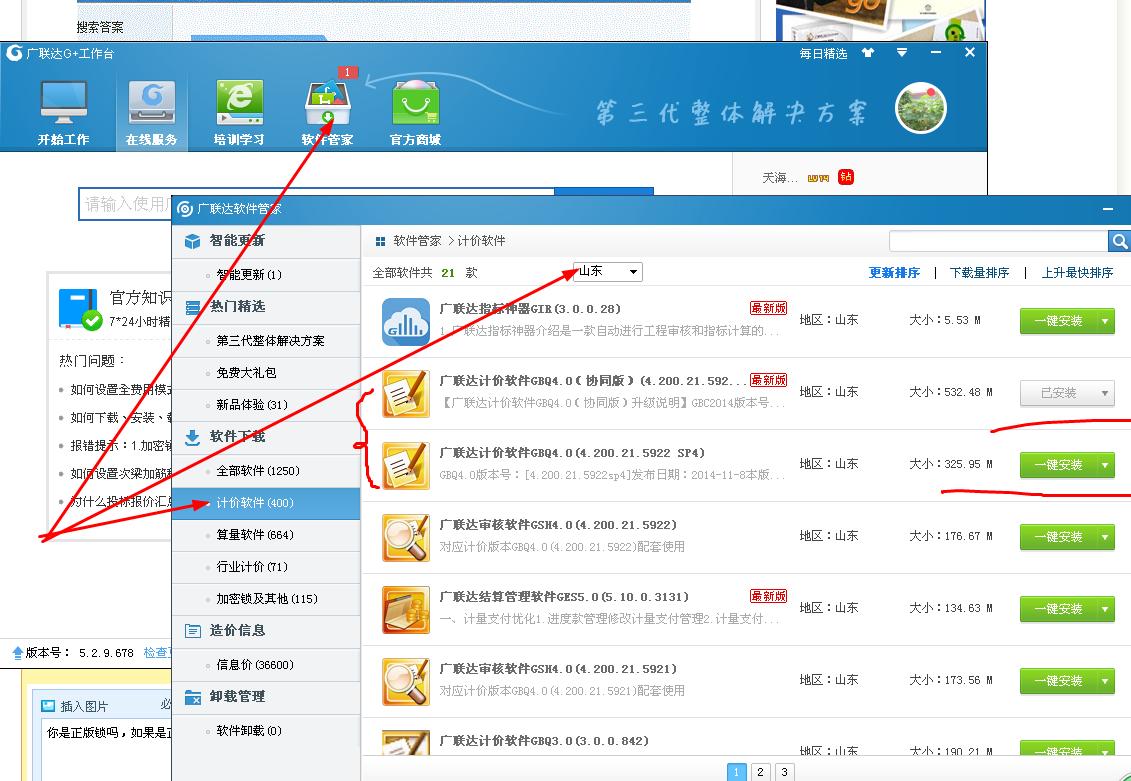Select 智能更新 (1) in the sidebar
1131x781 pixels.
click(266, 275)
